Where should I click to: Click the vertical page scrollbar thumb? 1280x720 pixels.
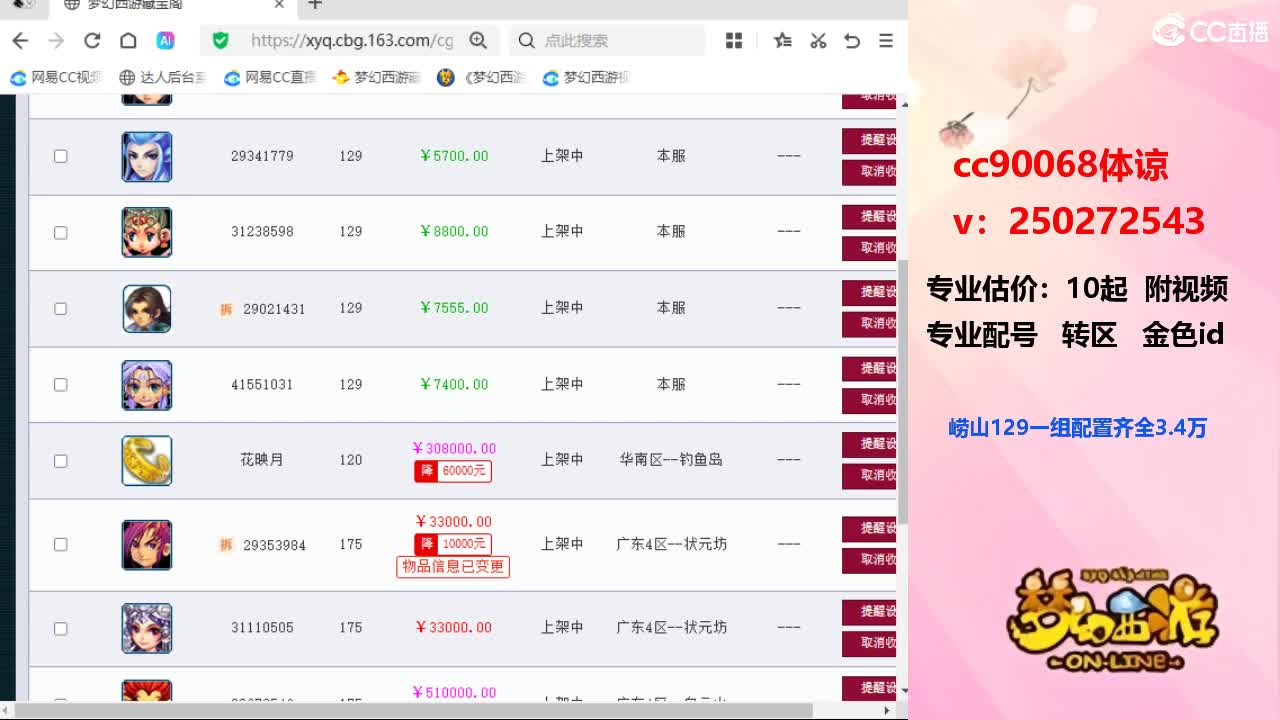(903, 390)
